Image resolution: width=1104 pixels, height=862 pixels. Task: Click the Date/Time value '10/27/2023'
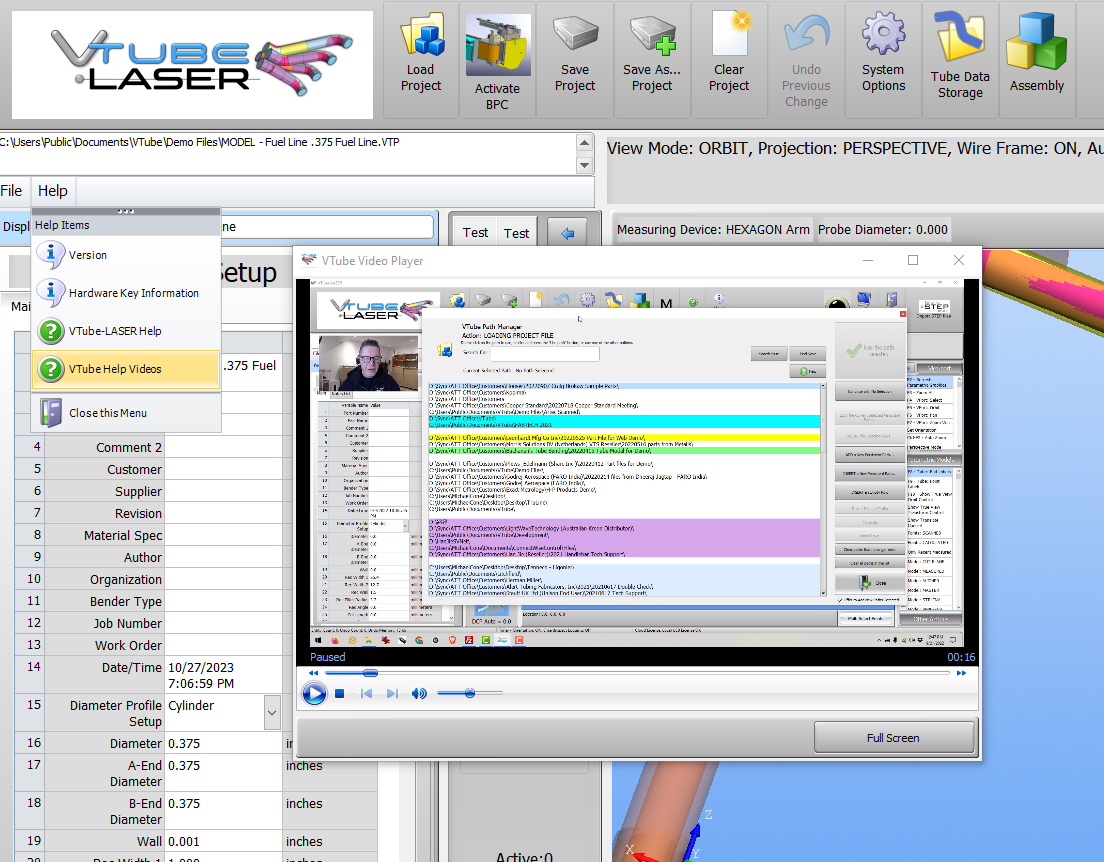click(x=201, y=668)
